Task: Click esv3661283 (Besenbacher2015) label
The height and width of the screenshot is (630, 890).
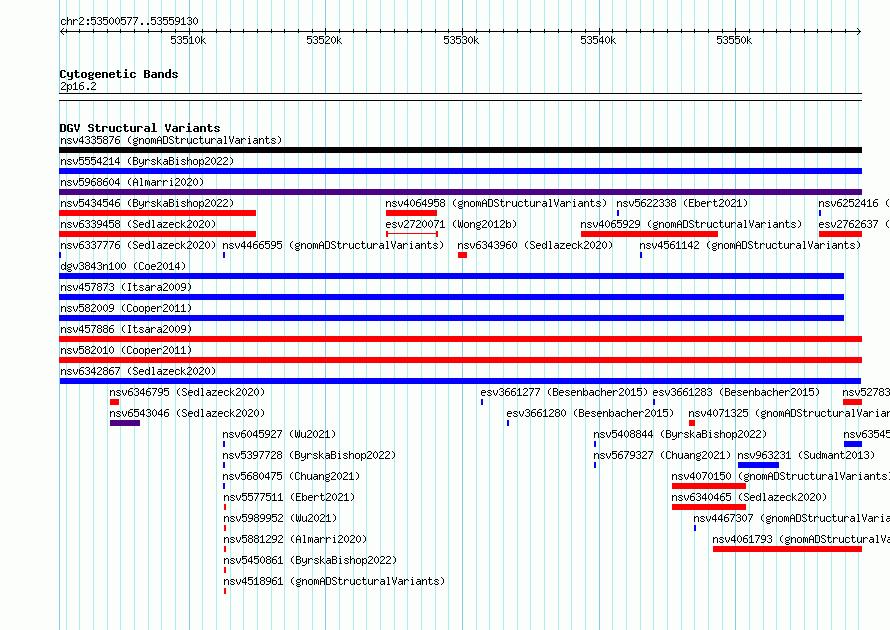Action: [x=736, y=392]
